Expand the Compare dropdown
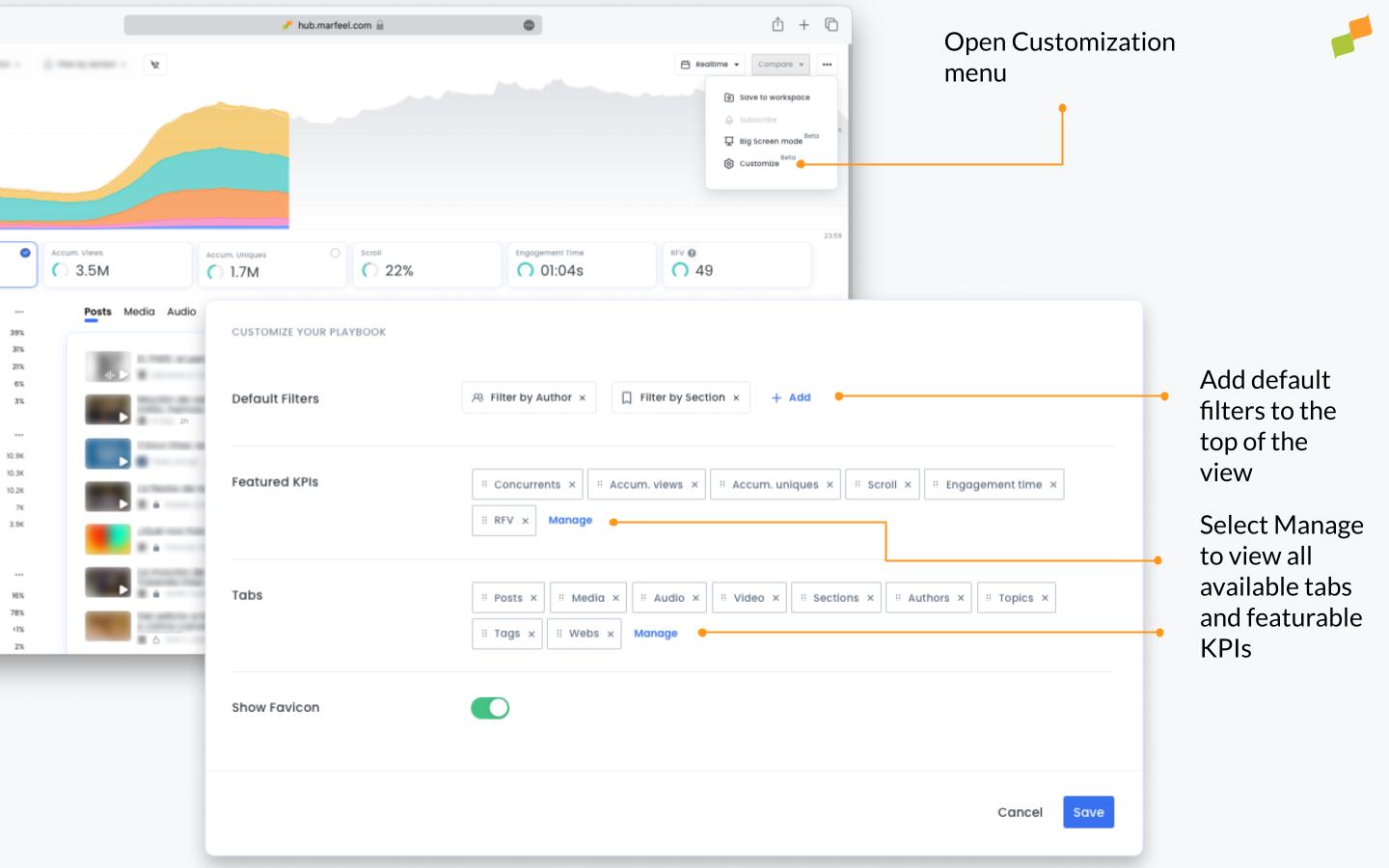The image size is (1389, 868). tap(780, 65)
